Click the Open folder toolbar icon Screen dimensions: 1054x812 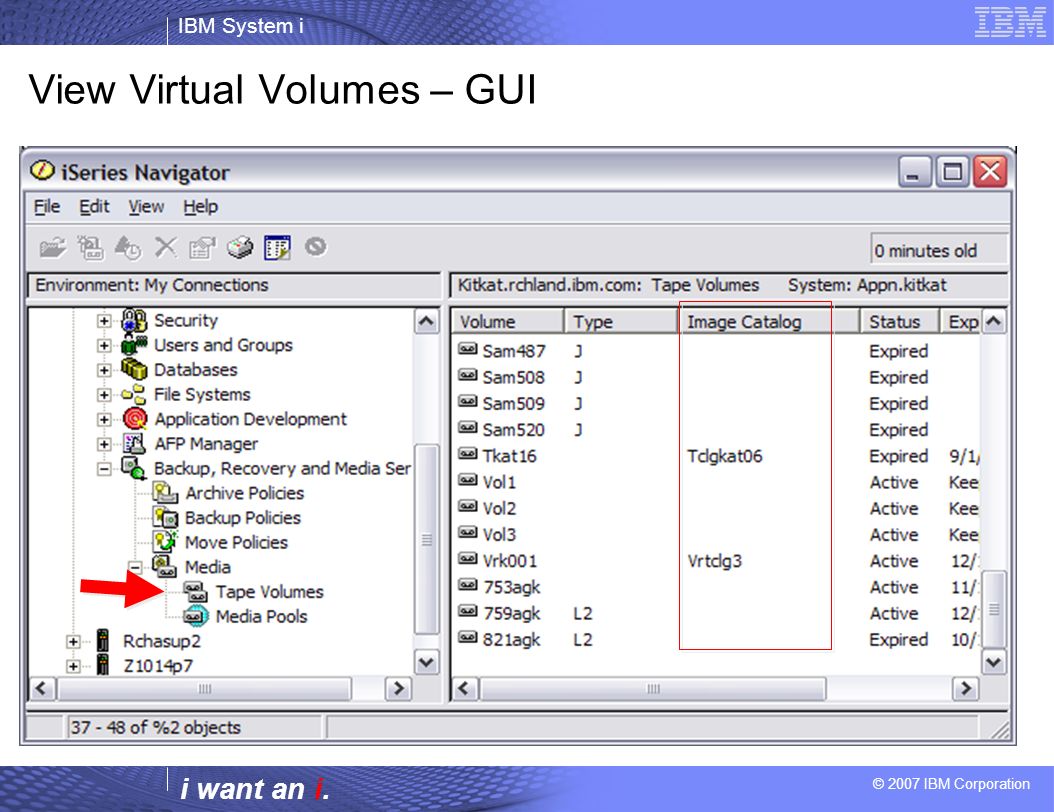pyautogui.click(x=52, y=248)
